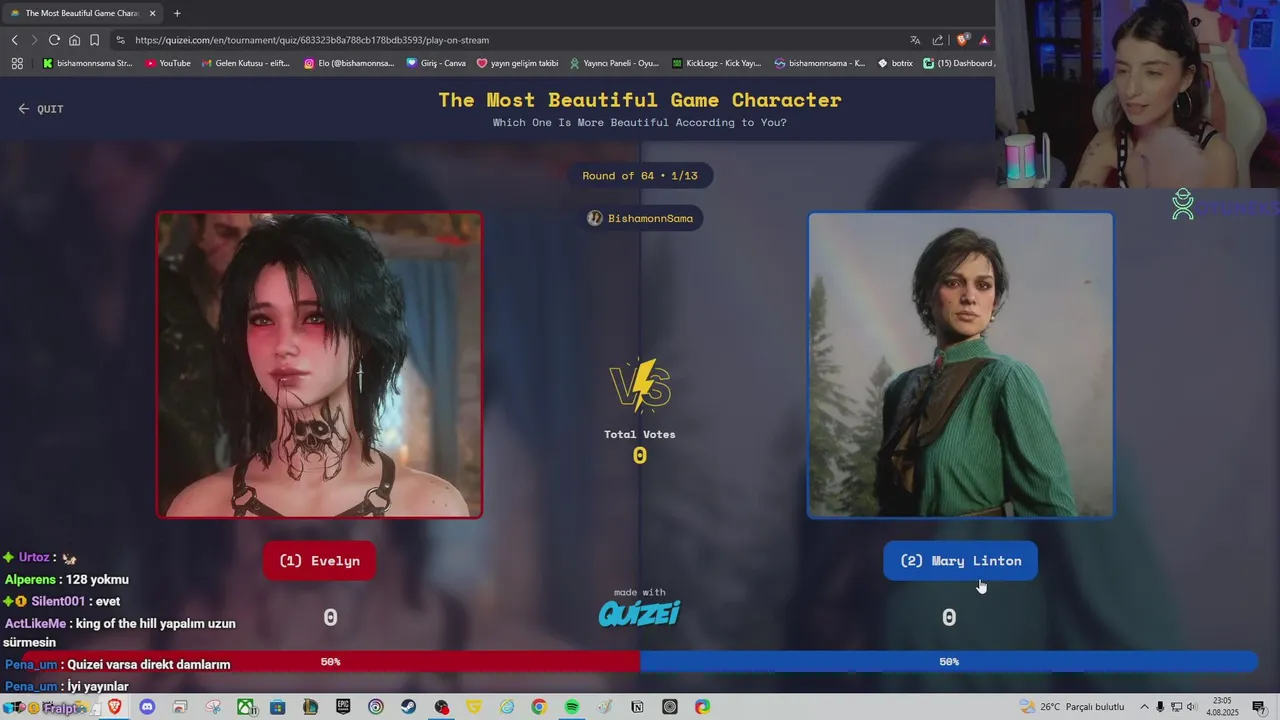Open the bookmarks bar apps grid icon
The width and height of the screenshot is (1280, 720).
point(17,63)
